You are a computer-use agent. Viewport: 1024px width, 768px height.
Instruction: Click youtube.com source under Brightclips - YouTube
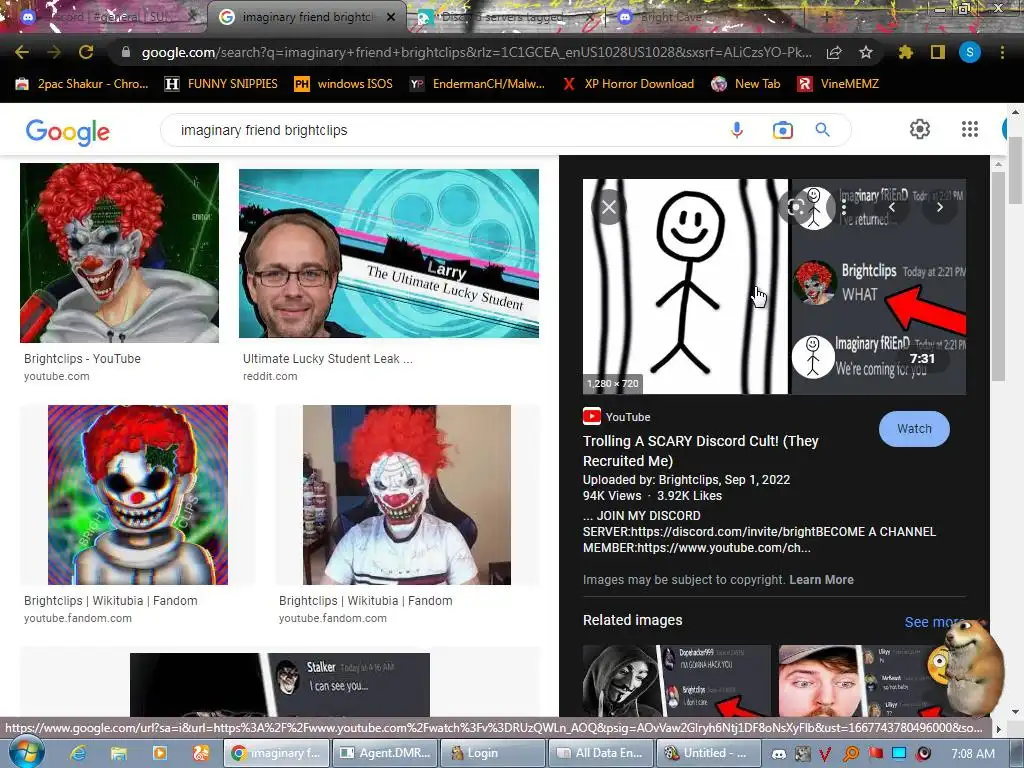coord(57,376)
